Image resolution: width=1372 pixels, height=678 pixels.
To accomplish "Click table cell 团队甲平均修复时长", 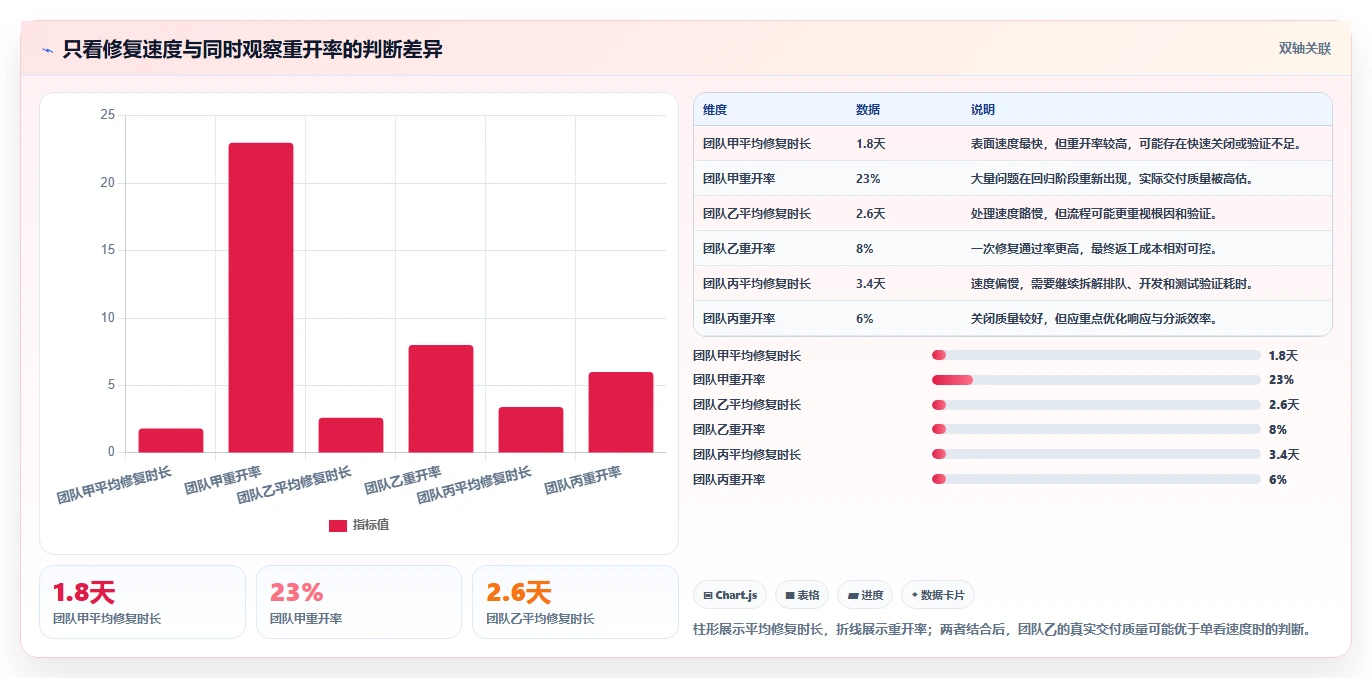I will 757,144.
